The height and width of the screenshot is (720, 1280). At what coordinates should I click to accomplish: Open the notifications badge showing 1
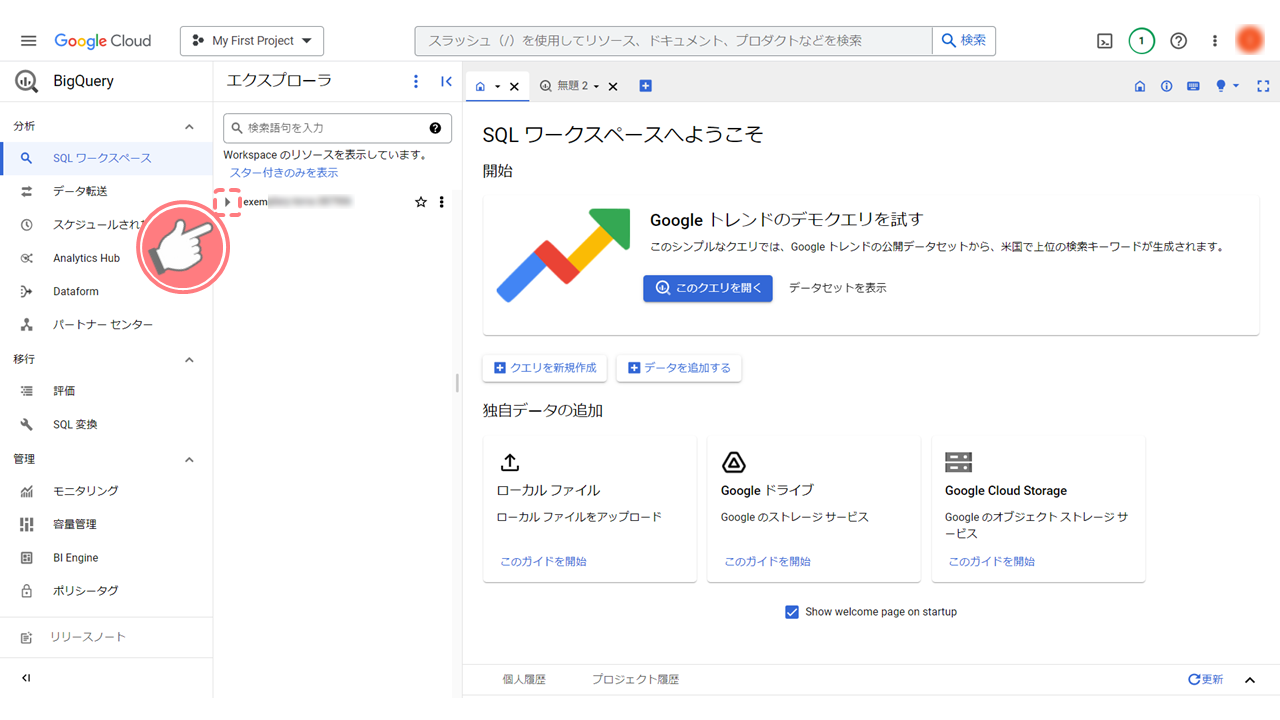click(x=1141, y=41)
